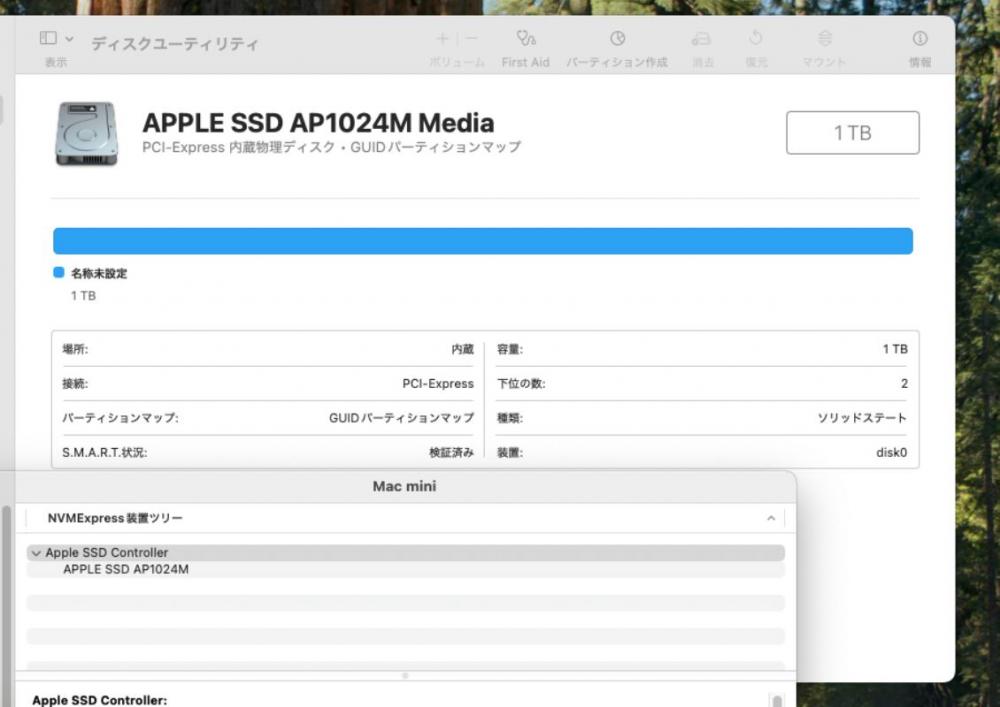
Task: Click the 接続 value PCI-Express
Action: (438, 384)
